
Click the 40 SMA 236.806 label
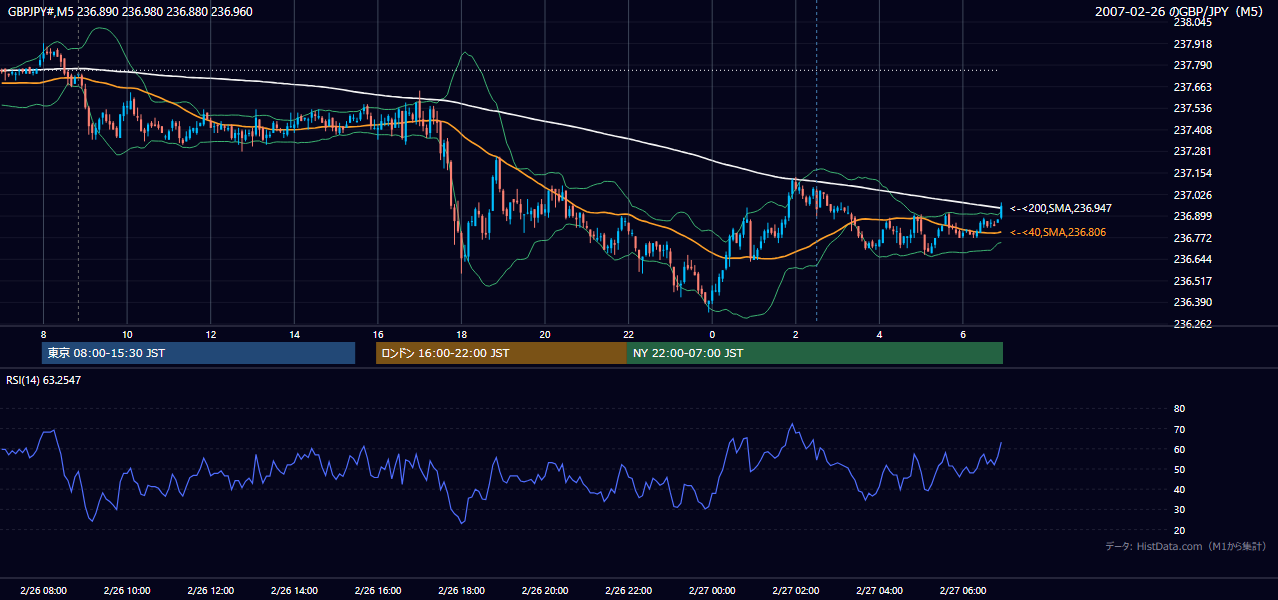click(x=1057, y=232)
